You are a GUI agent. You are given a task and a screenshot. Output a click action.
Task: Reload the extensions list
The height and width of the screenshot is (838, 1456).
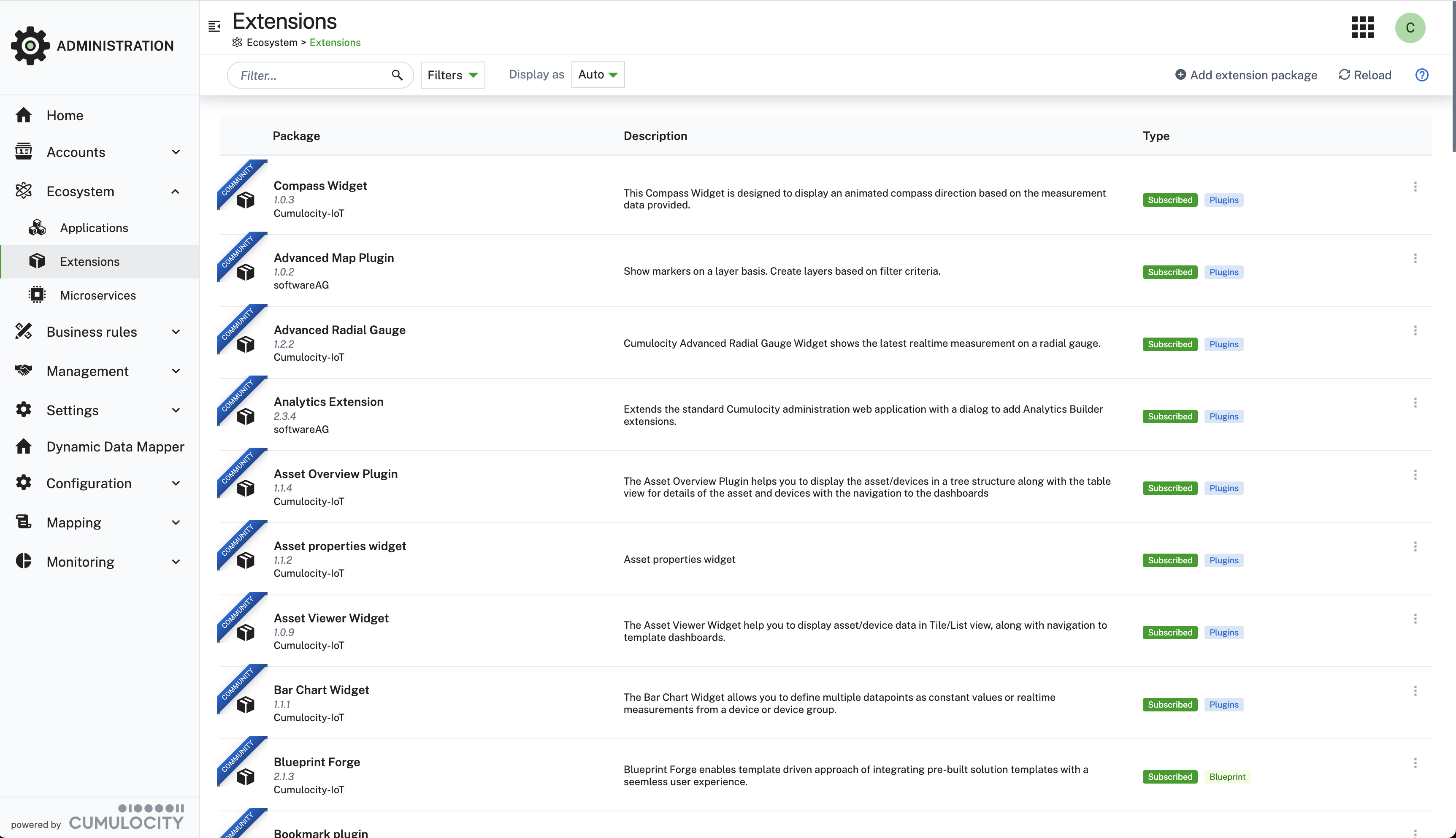(x=1364, y=75)
